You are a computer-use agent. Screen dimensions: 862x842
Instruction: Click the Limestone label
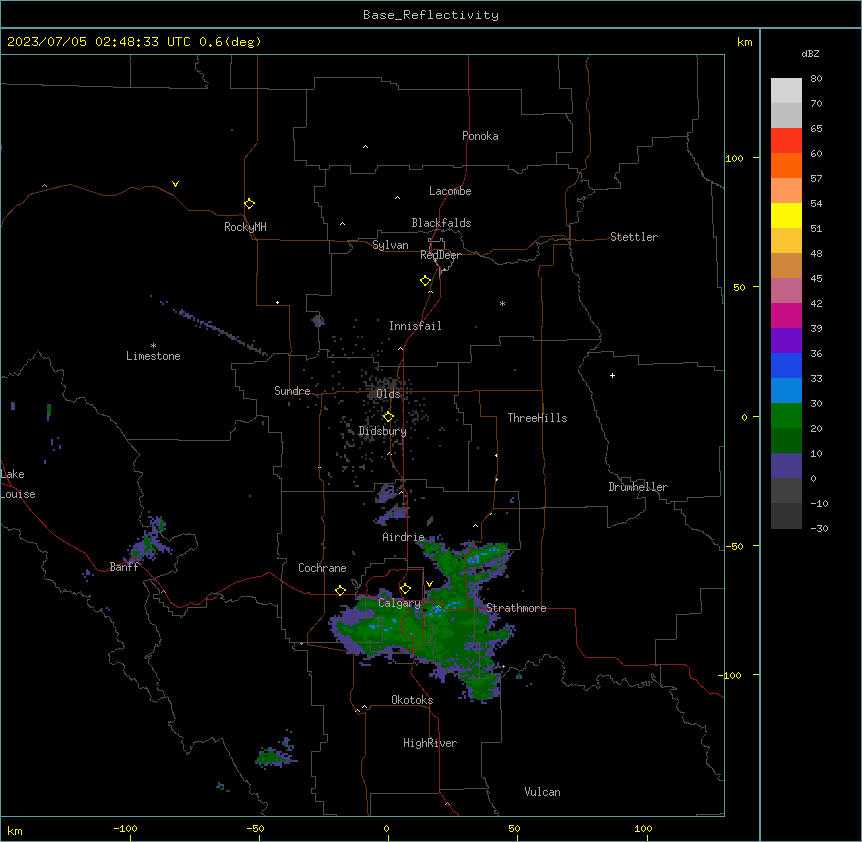click(x=153, y=356)
